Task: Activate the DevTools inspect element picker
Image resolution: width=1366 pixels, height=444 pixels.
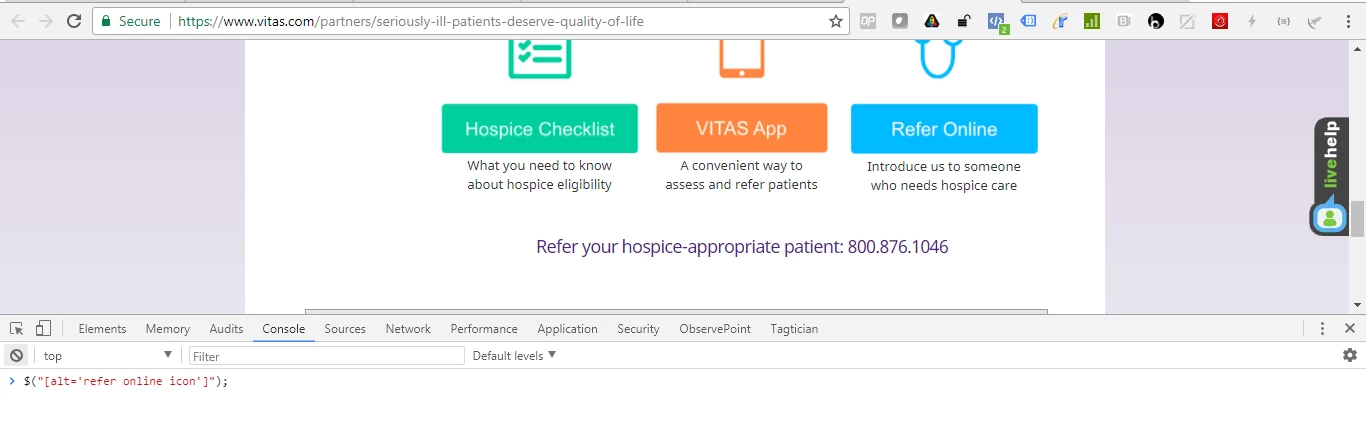Action: pos(17,328)
